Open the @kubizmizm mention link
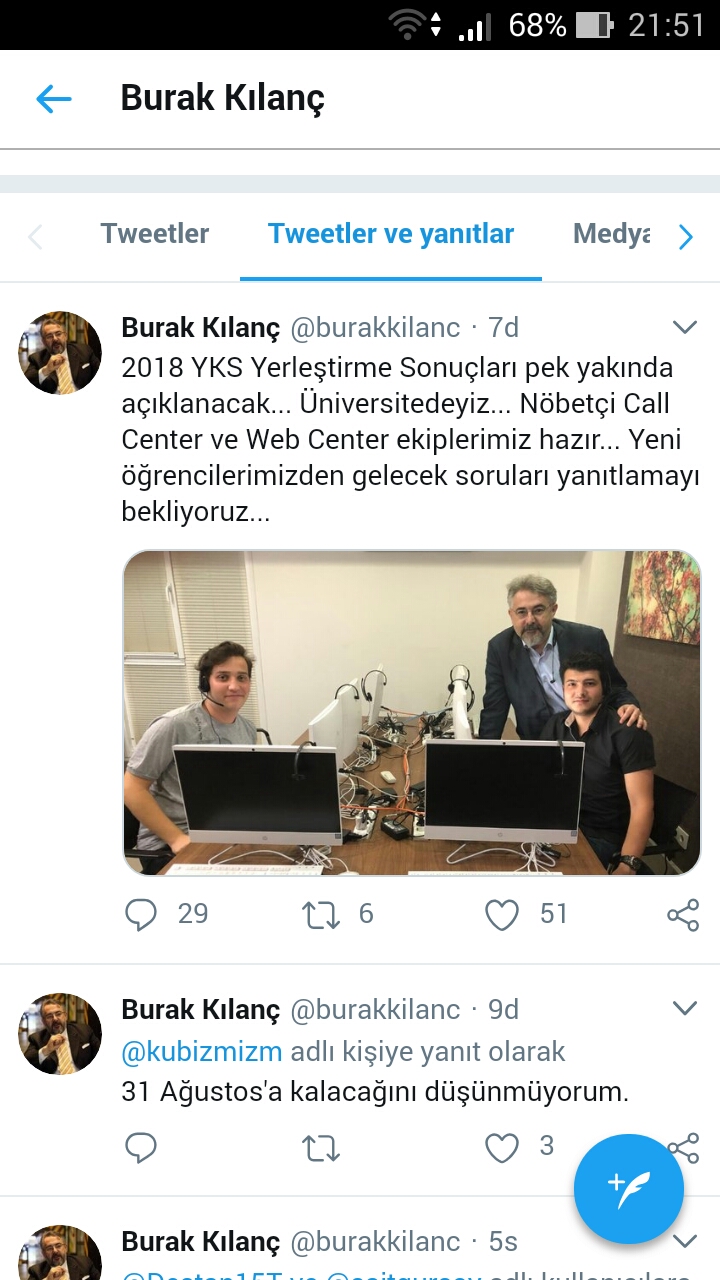The height and width of the screenshot is (1280, 720). (x=201, y=1052)
